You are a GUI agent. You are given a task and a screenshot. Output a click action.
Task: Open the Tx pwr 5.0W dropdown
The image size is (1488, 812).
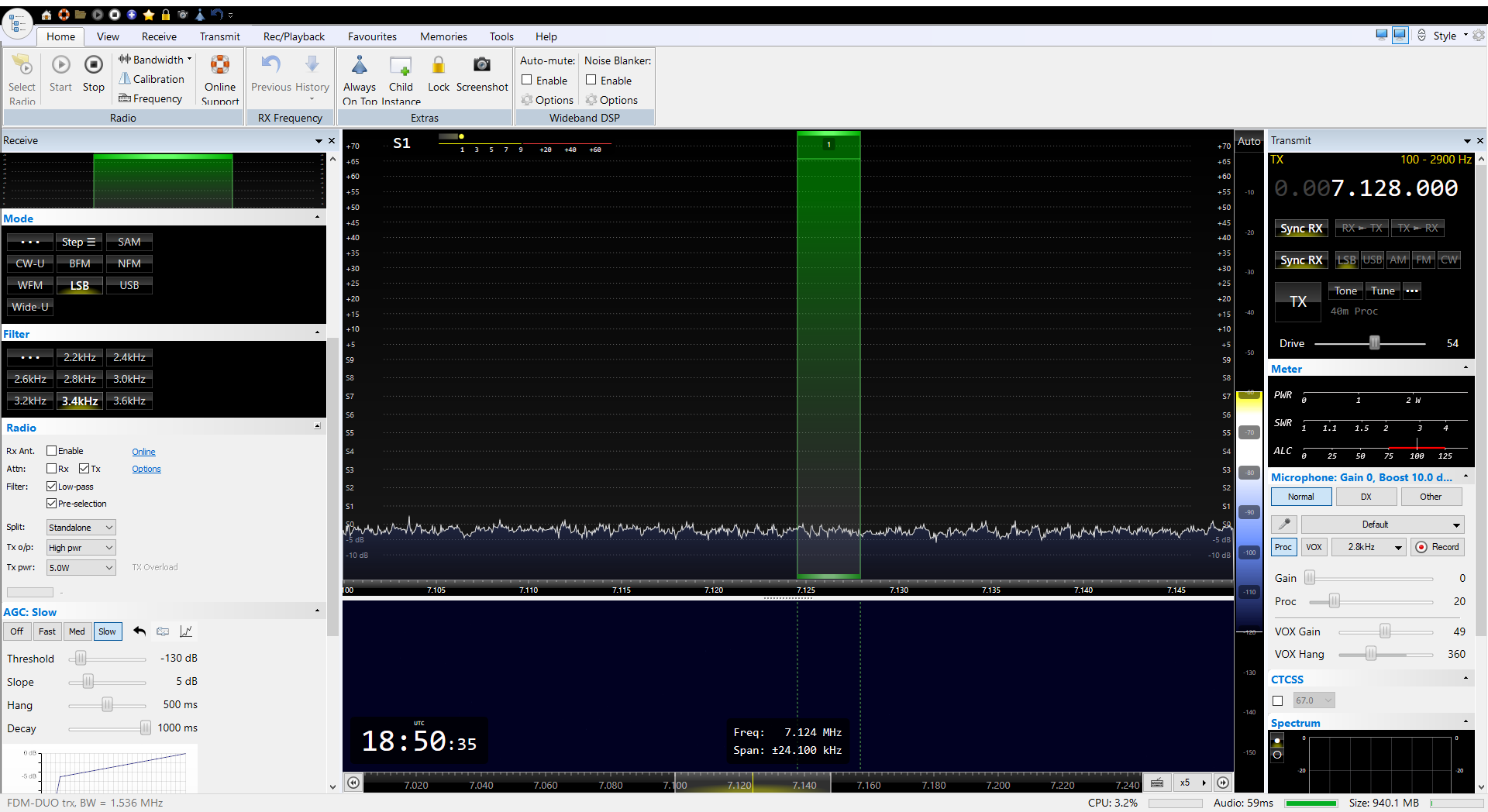tap(81, 568)
